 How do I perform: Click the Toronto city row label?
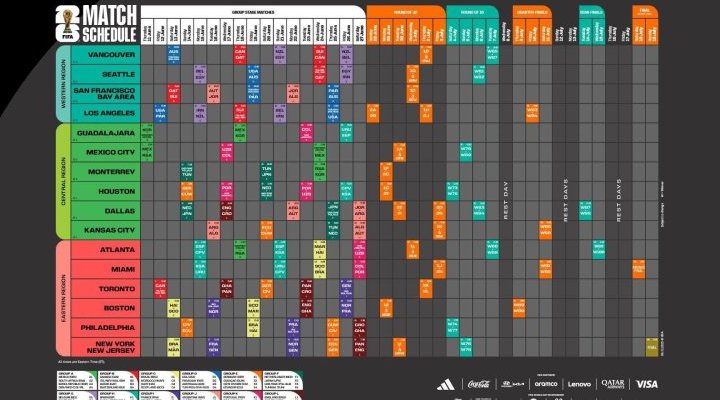105,289
